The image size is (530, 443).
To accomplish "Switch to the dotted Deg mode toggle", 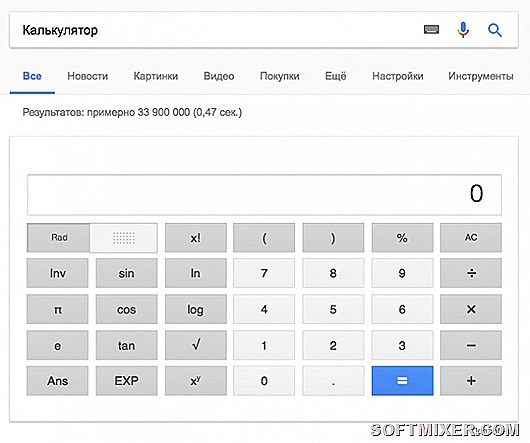I will (124, 238).
